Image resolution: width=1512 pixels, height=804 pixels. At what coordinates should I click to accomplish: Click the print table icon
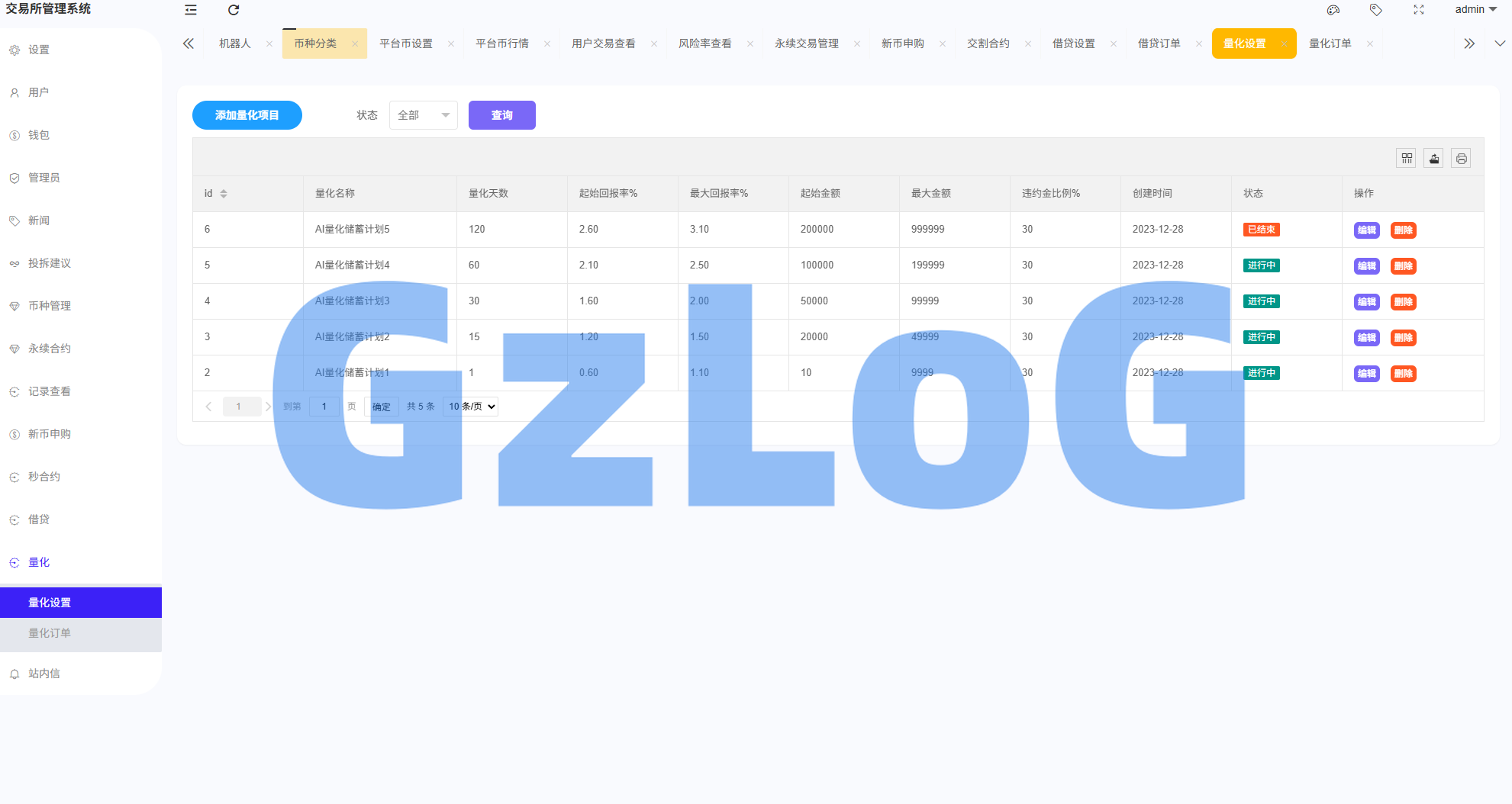(x=1461, y=159)
